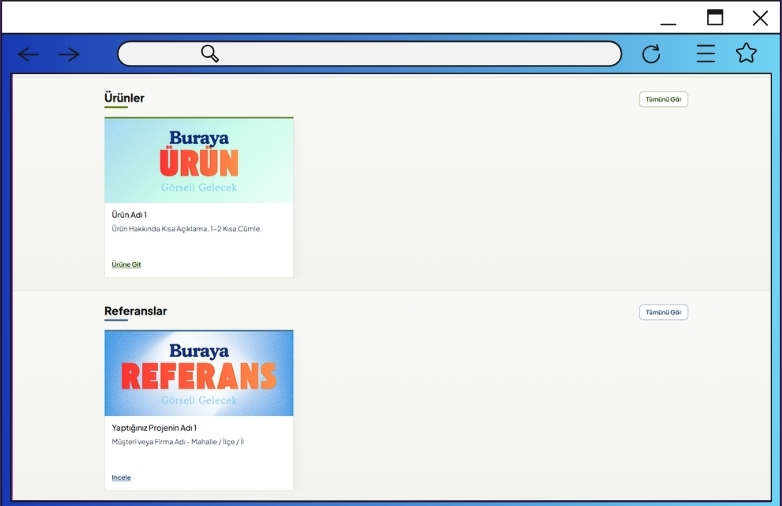Click the magnifying glass search icon
Screen dimensions: 782x506
click(210, 54)
